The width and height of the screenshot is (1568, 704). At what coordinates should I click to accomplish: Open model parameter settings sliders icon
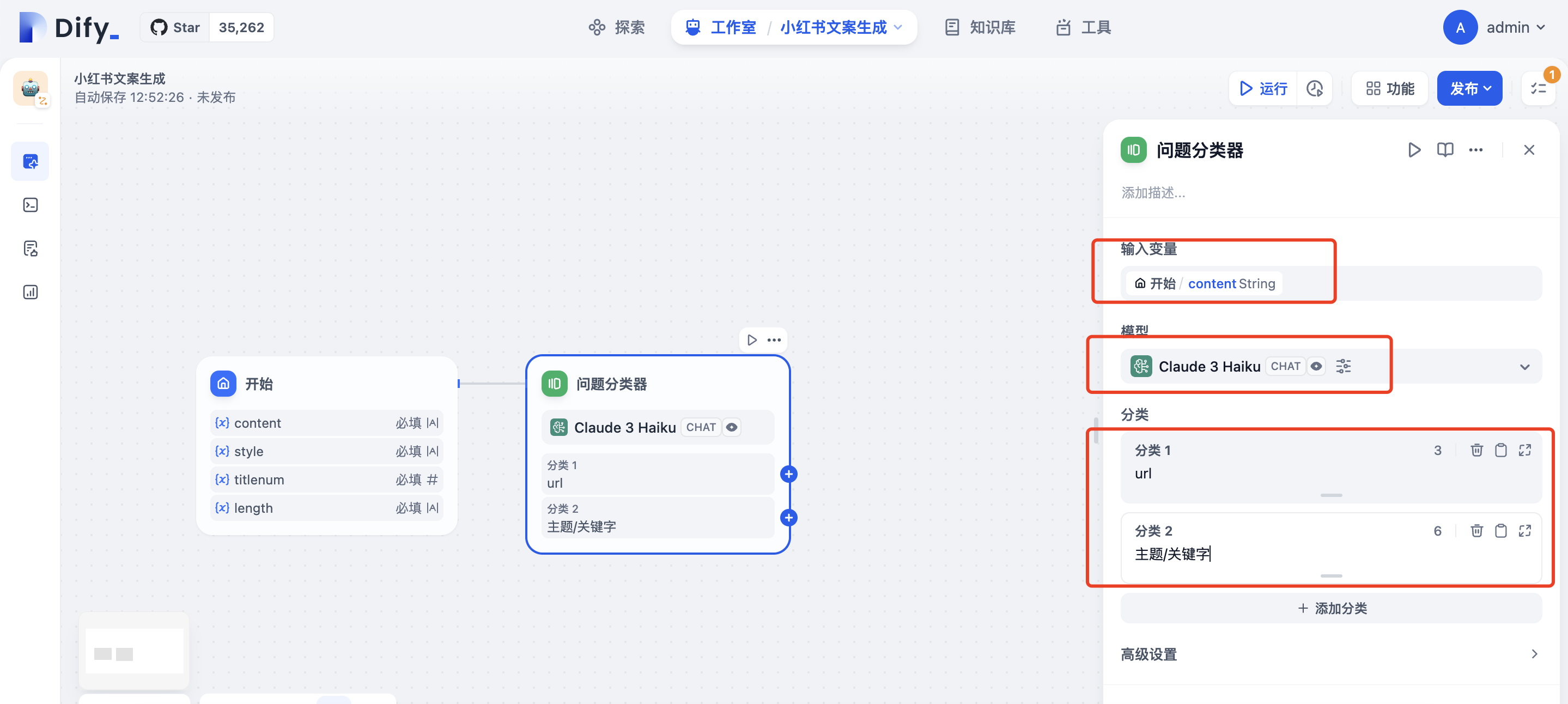[x=1343, y=366]
